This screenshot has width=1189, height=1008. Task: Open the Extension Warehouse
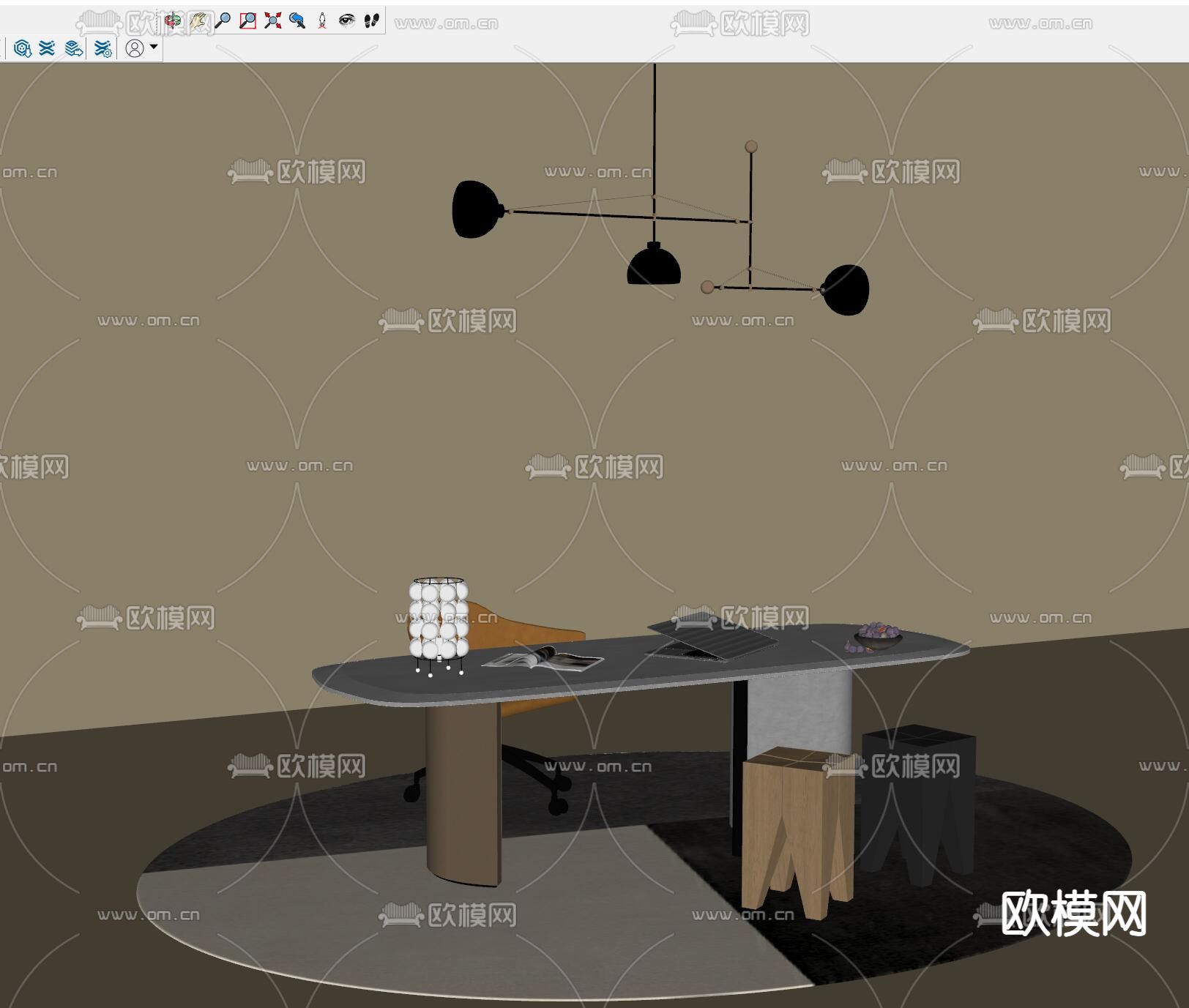tap(47, 48)
